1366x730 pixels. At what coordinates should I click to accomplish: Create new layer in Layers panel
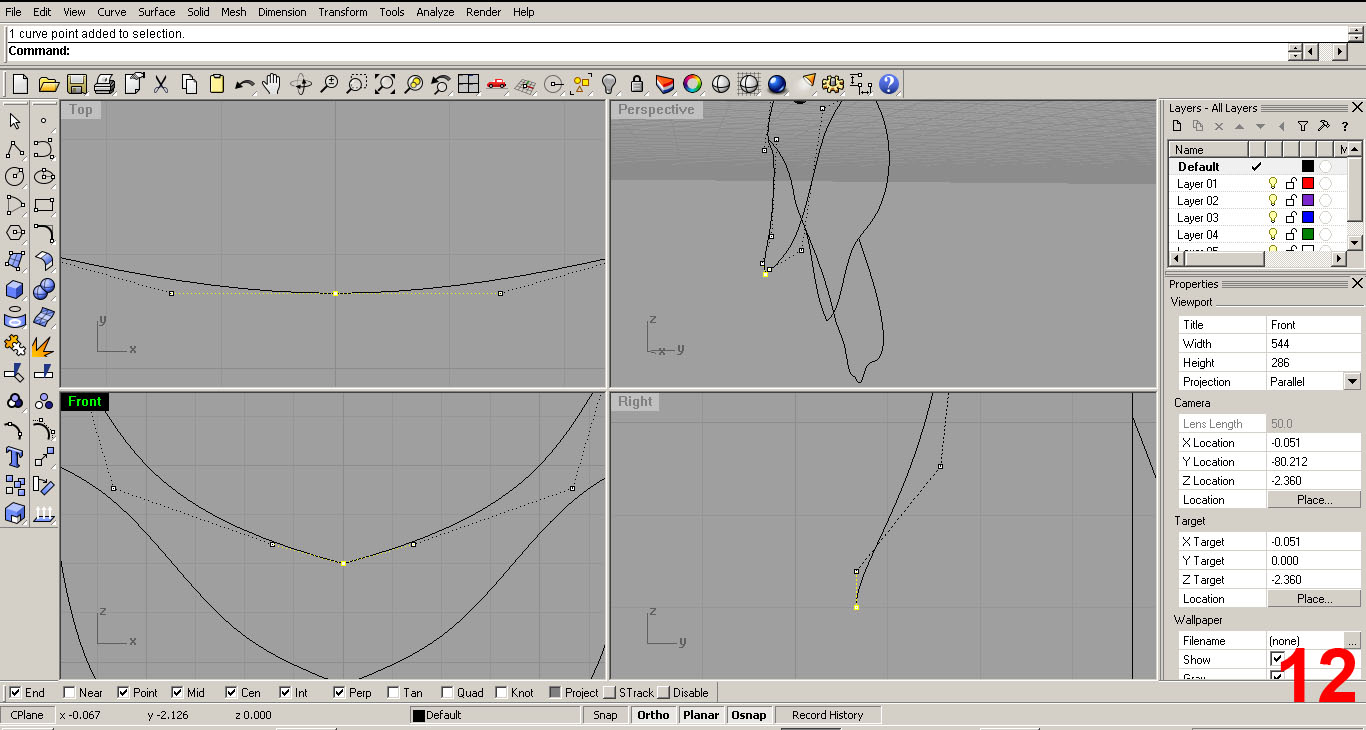[x=1177, y=126]
